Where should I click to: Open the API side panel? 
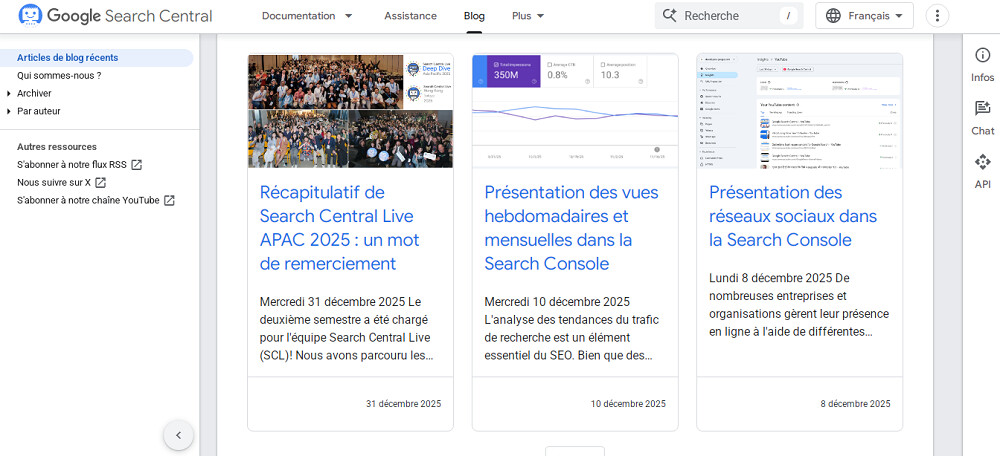tap(982, 172)
